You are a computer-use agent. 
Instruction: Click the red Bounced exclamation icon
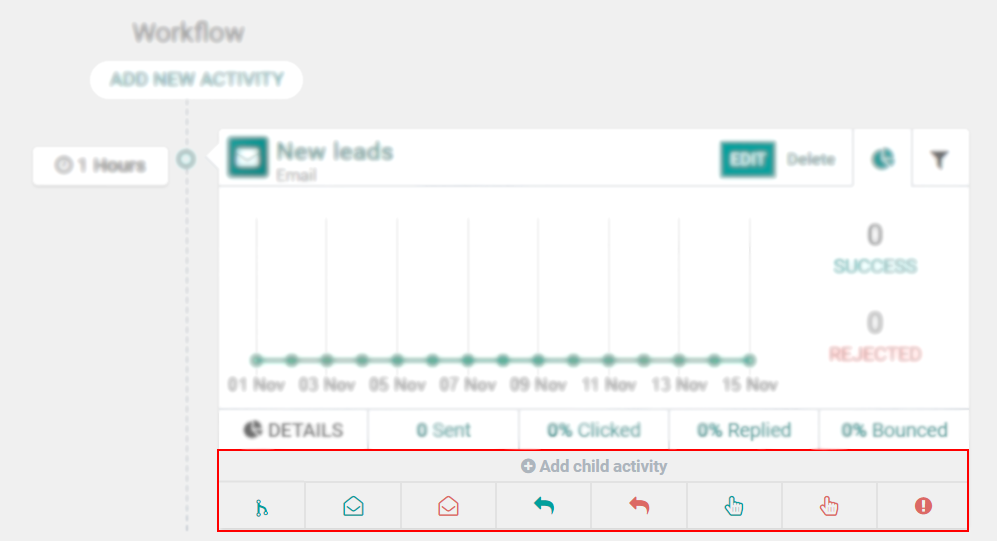pyautogui.click(x=923, y=507)
